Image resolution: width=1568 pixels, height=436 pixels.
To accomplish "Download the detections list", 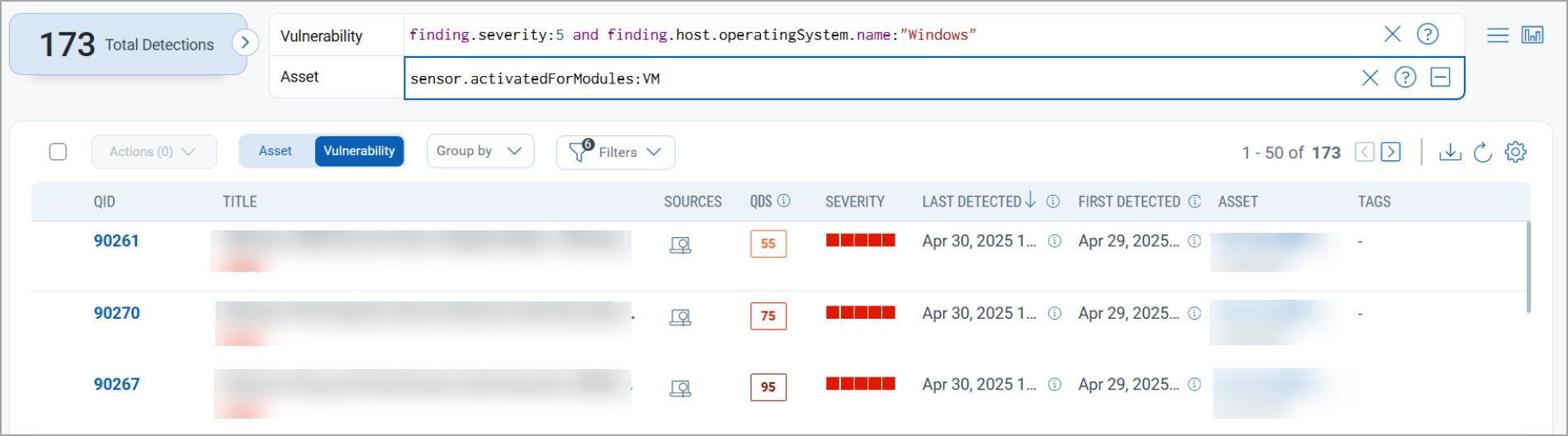I will click(x=1450, y=152).
